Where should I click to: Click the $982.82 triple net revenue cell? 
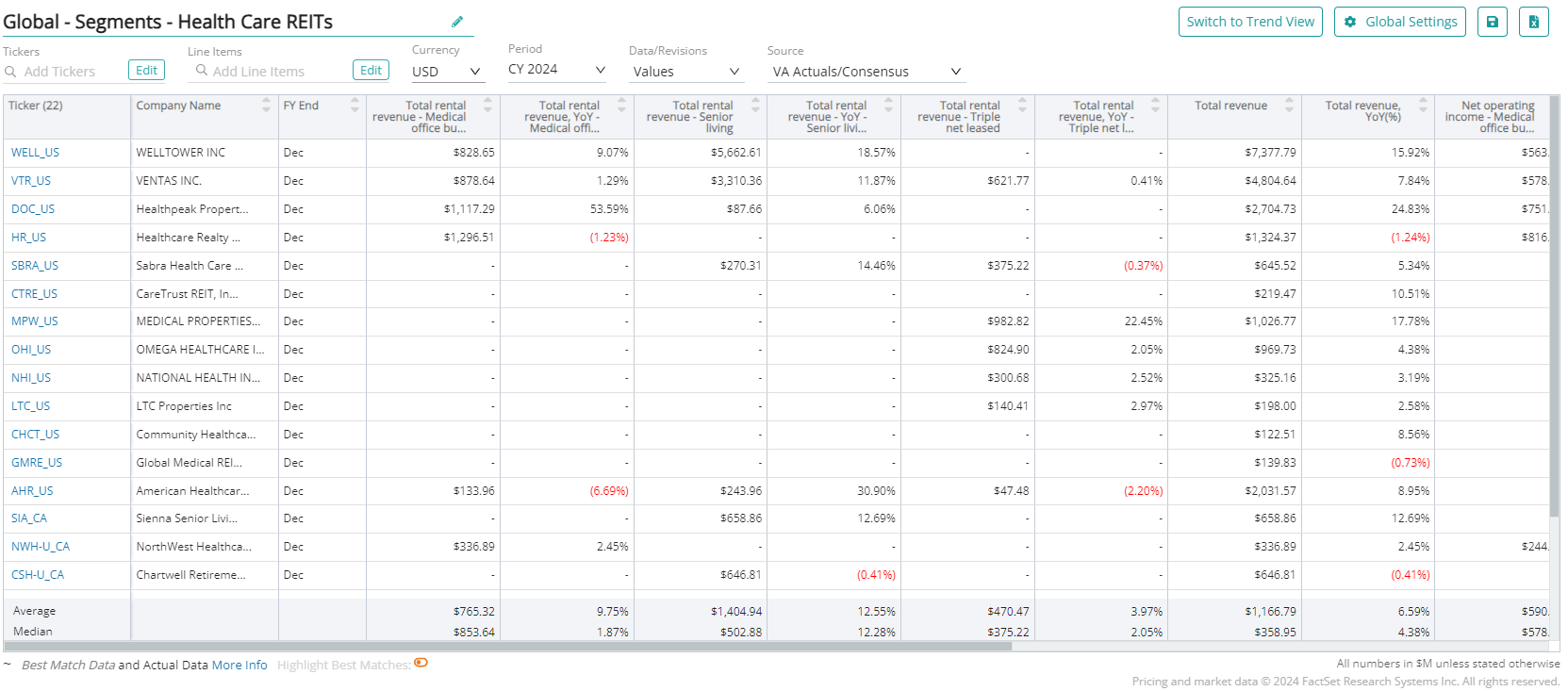point(967,321)
